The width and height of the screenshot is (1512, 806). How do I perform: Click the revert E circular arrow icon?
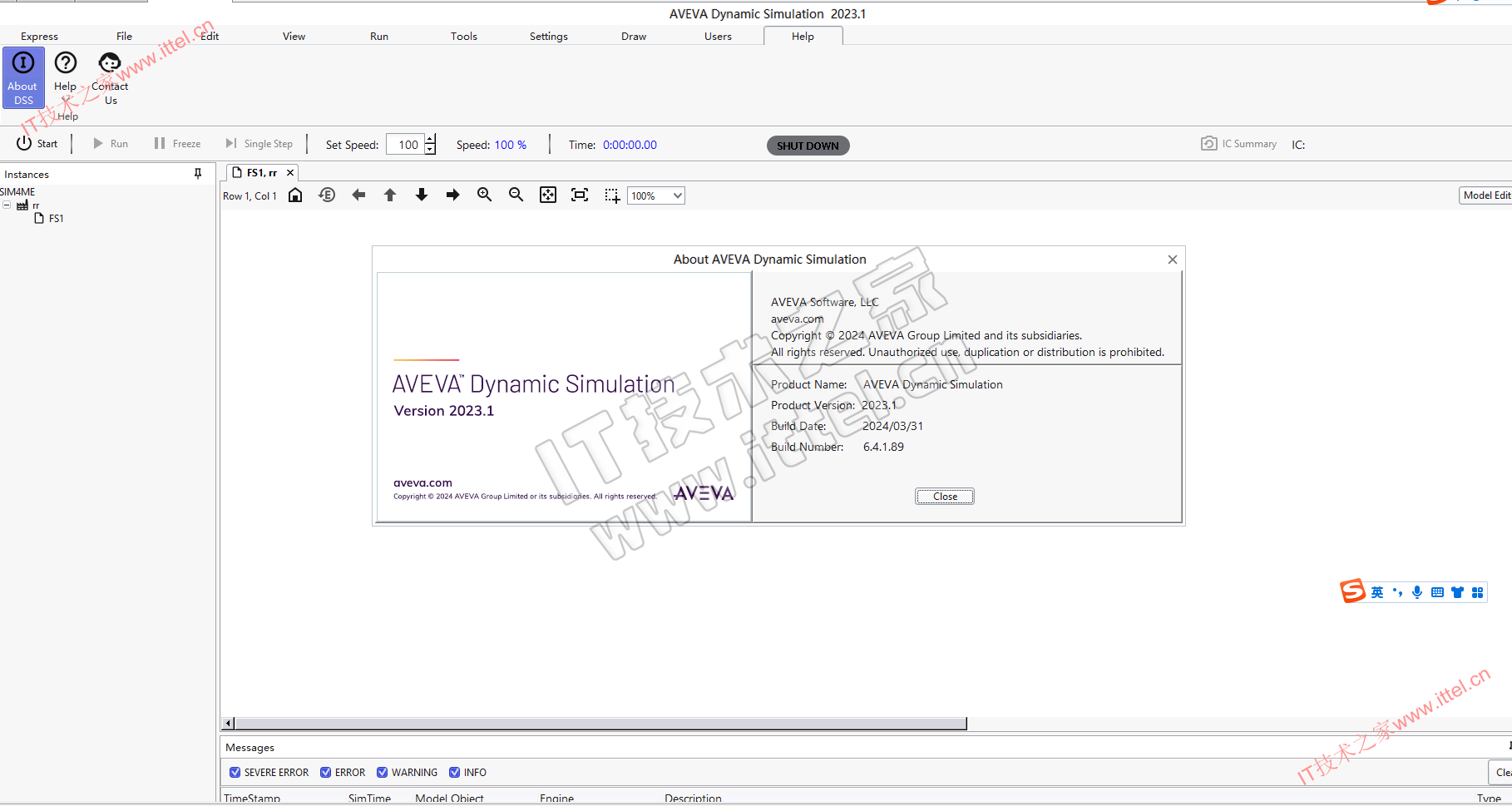(x=327, y=195)
